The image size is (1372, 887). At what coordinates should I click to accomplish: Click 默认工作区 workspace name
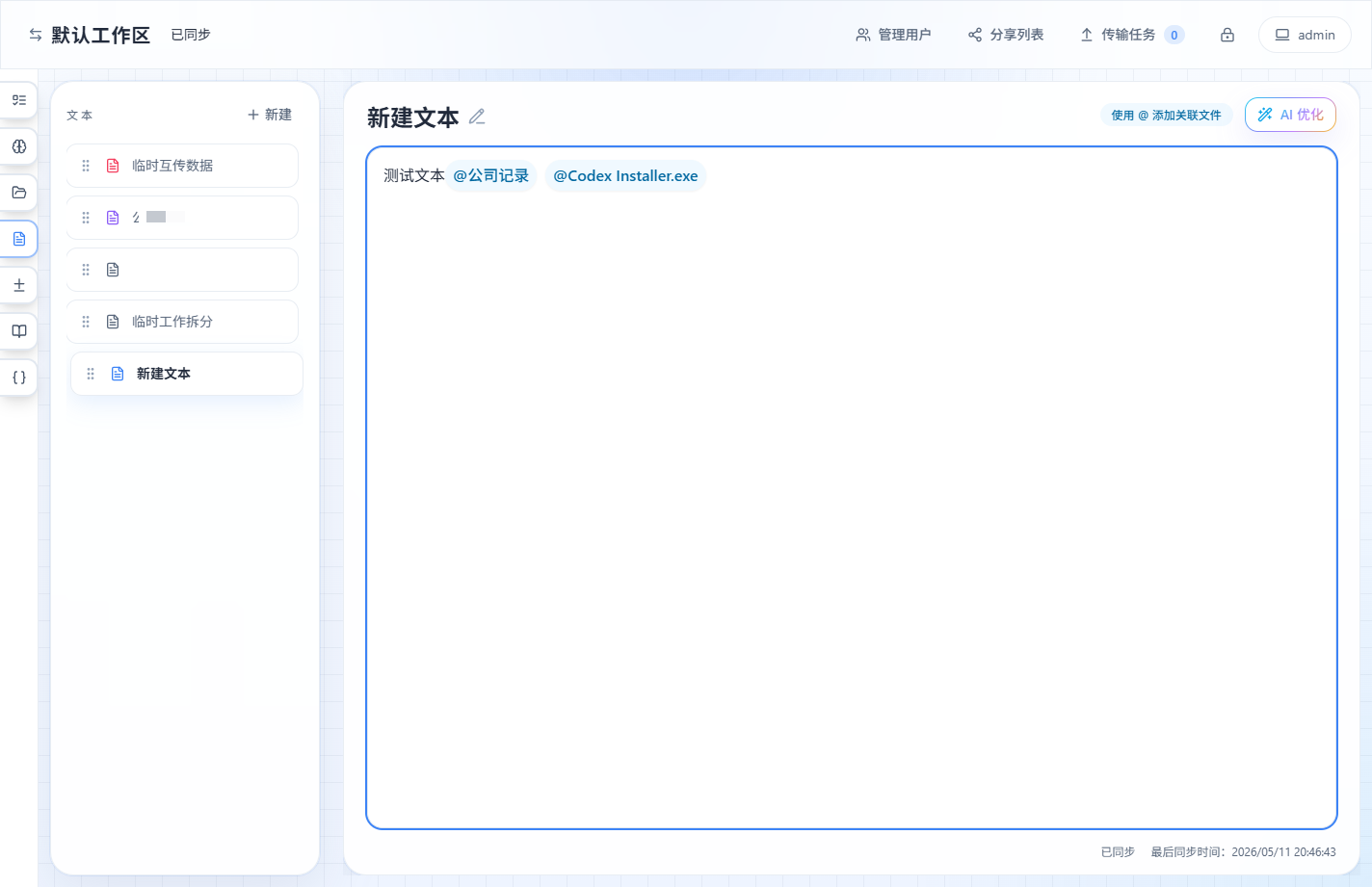[x=101, y=35]
